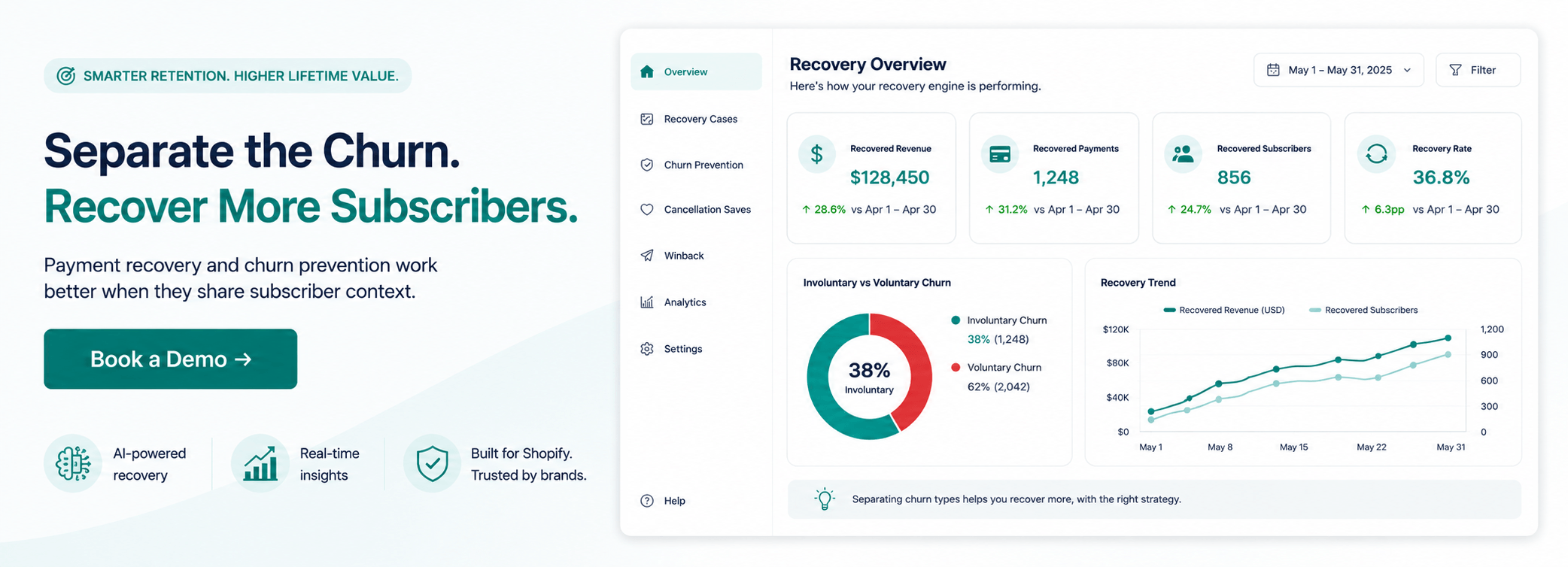Click the Recovery Overview heading

(x=868, y=65)
